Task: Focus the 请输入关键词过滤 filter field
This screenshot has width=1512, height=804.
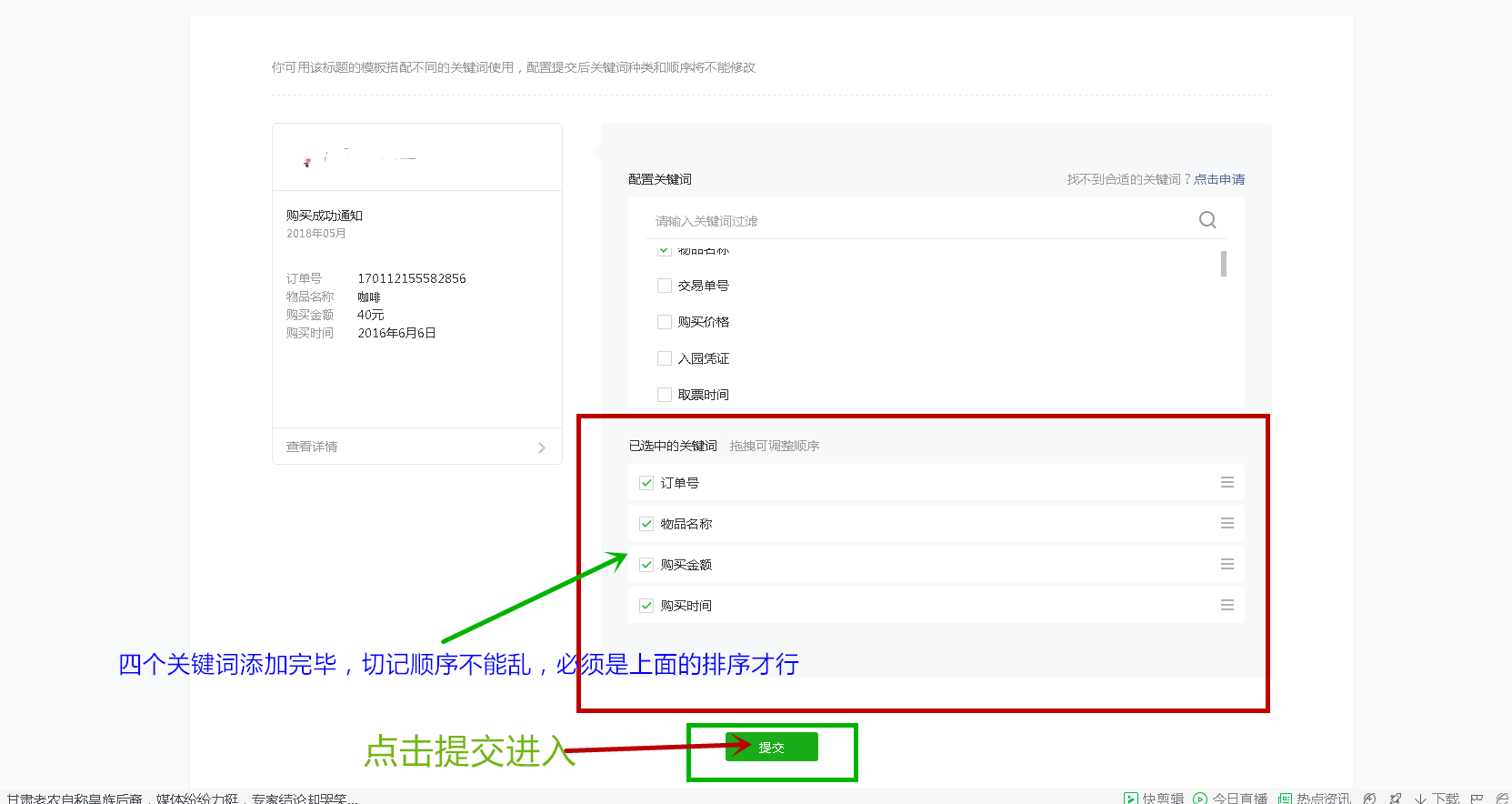Action: pyautogui.click(x=918, y=220)
